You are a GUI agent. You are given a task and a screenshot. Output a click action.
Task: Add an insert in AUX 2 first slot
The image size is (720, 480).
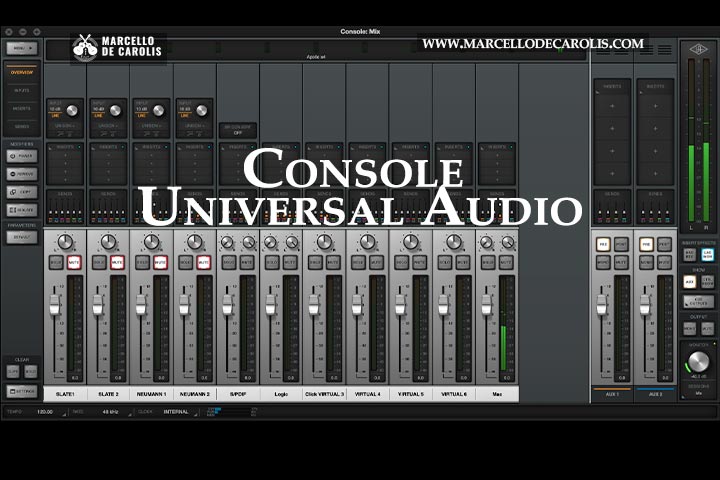pos(655,106)
